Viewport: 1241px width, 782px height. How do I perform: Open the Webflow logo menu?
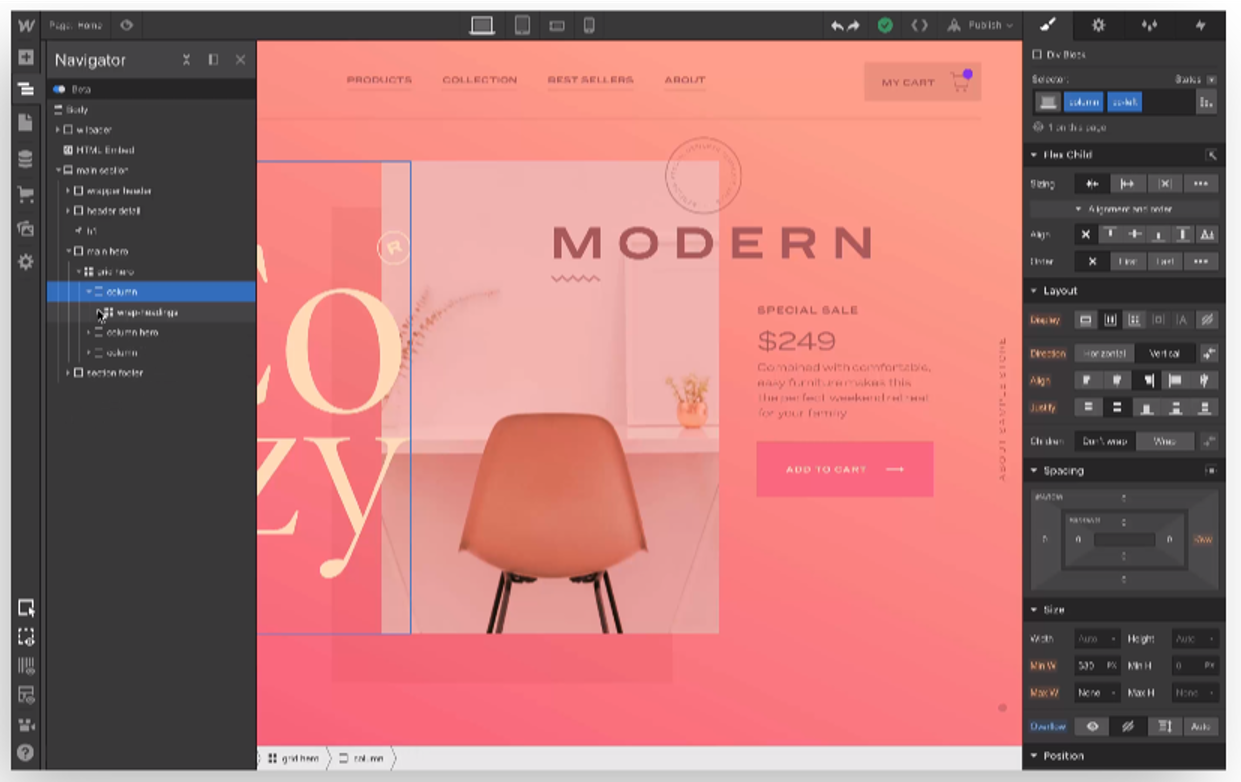coord(25,25)
